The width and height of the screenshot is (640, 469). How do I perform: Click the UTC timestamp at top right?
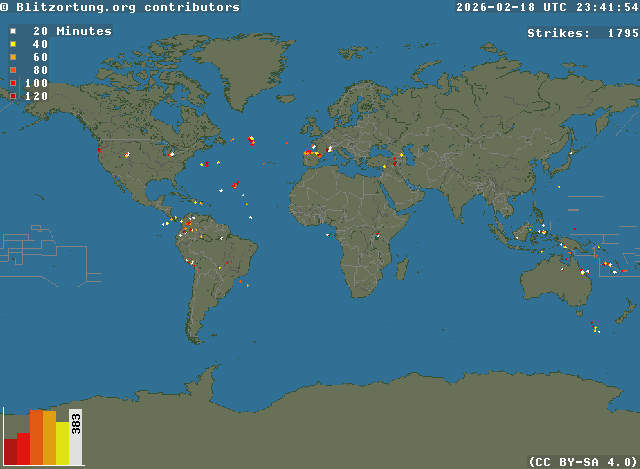click(546, 7)
